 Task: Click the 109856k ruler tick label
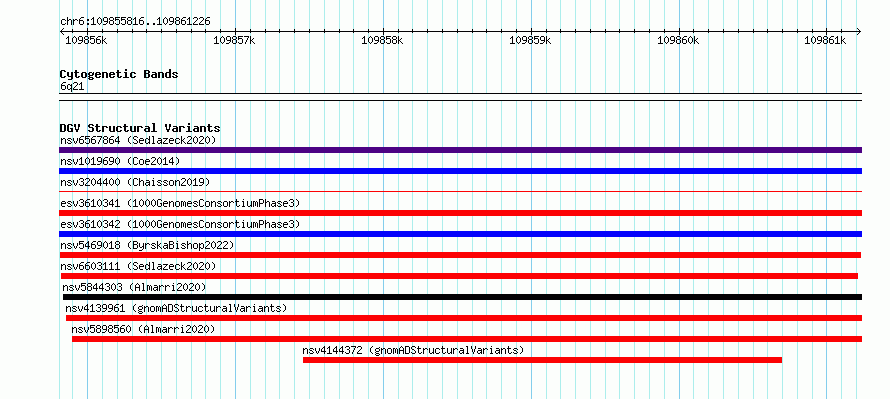pyautogui.click(x=86, y=40)
